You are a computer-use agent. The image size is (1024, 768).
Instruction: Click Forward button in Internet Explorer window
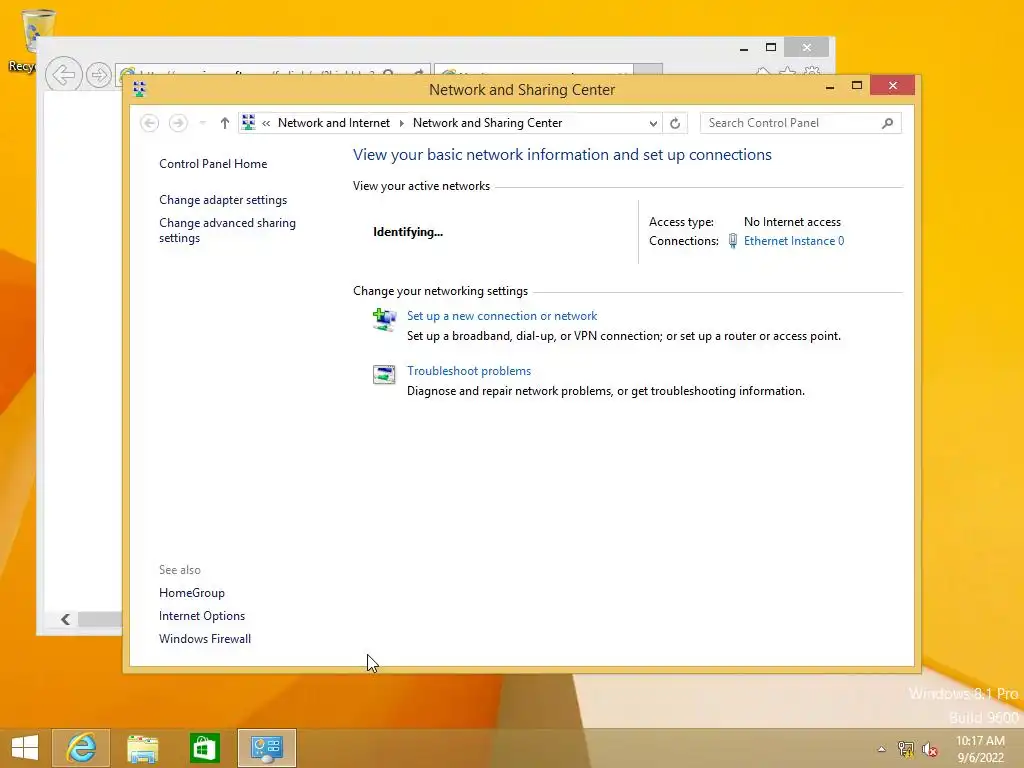click(x=99, y=75)
